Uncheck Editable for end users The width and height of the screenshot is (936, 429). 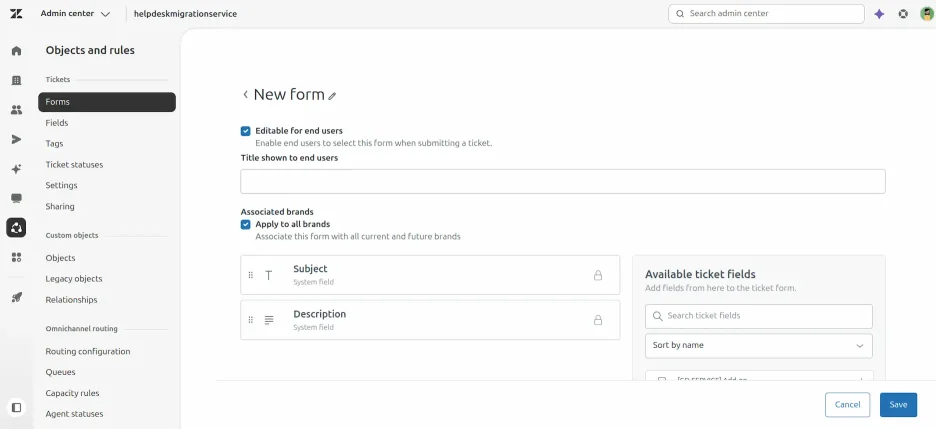pyautogui.click(x=245, y=131)
